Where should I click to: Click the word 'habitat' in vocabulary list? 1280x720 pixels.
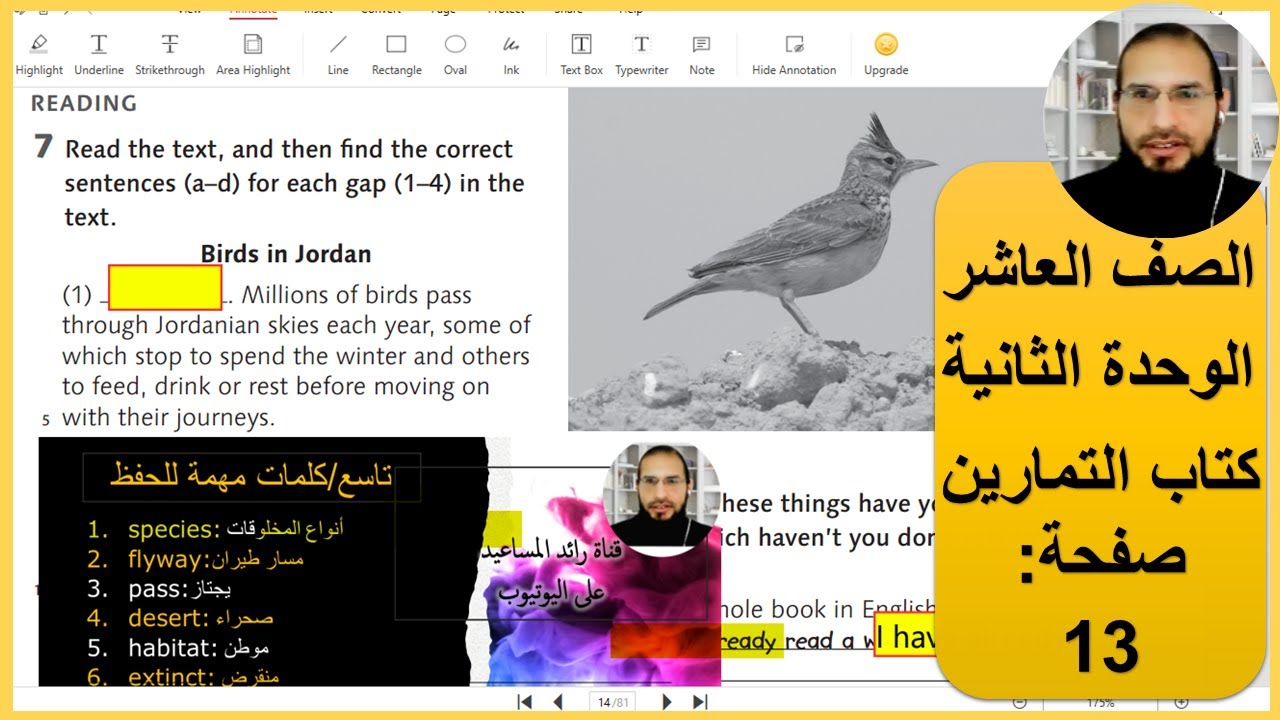[x=169, y=648]
